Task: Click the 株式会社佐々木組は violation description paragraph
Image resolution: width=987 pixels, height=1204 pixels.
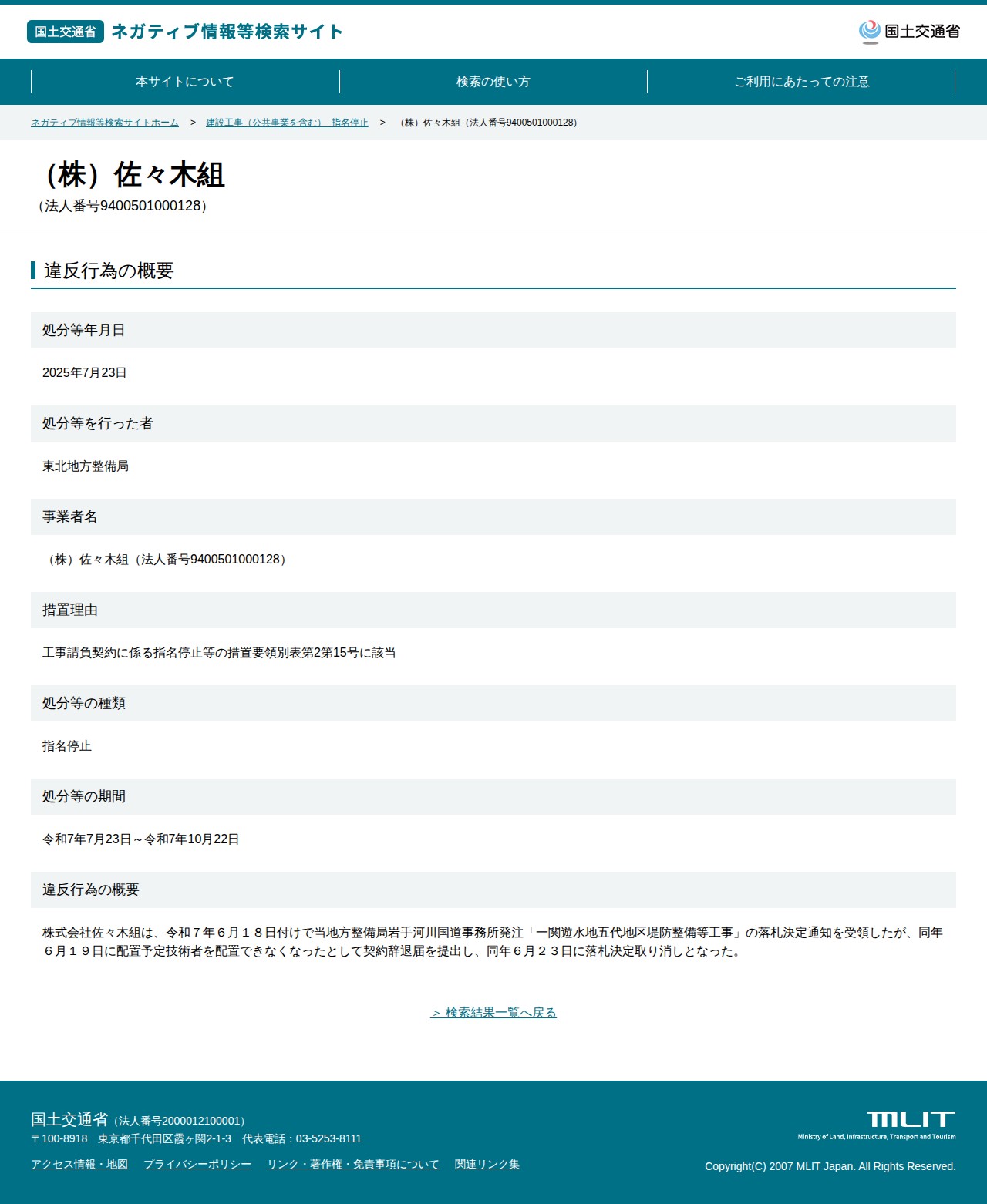Action: [x=493, y=942]
